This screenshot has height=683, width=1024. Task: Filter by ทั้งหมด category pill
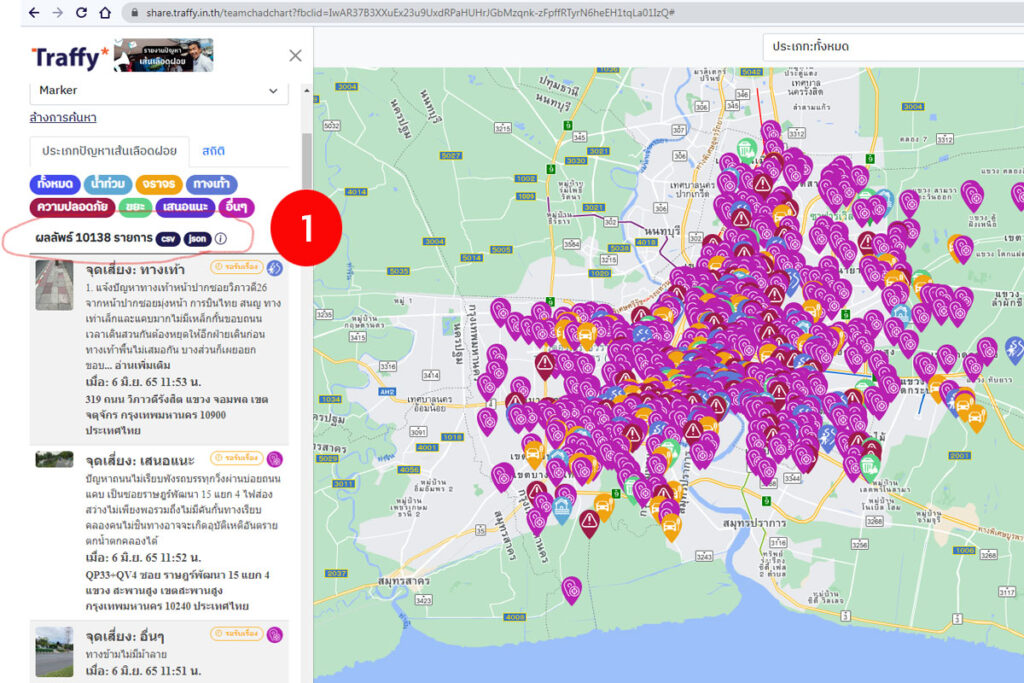55,184
